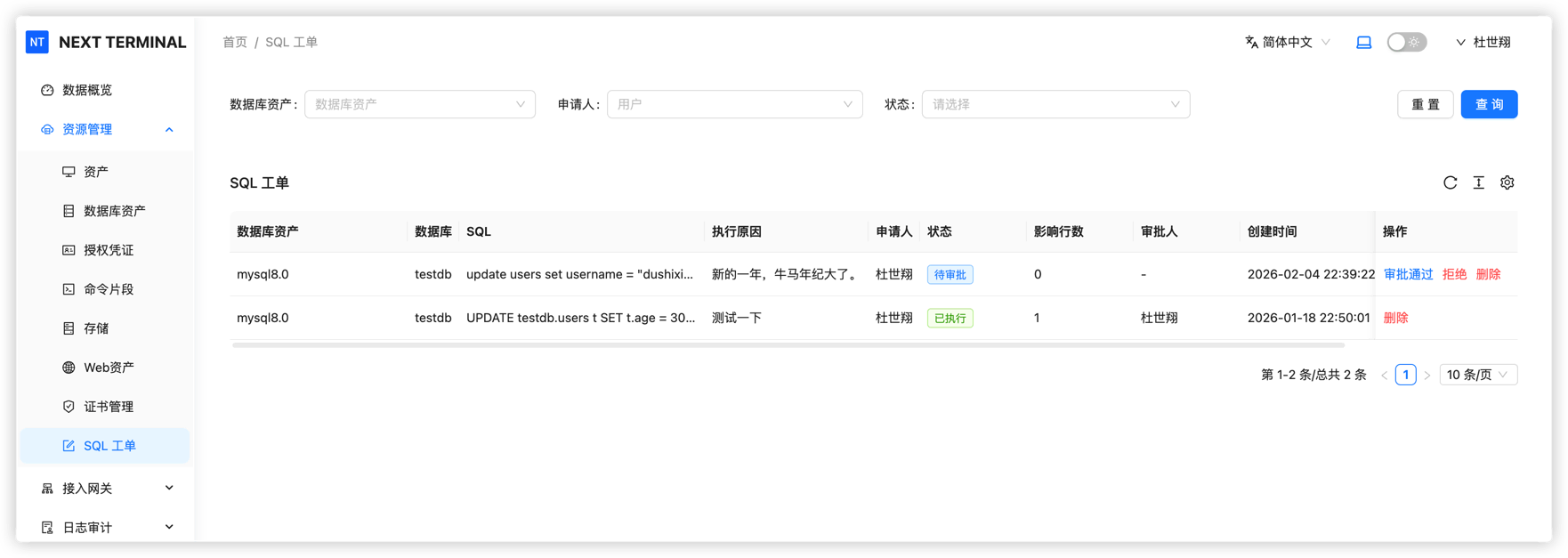Expand the 接入网关 sidebar menu
This screenshot has height=558, width=1568.
(107, 488)
